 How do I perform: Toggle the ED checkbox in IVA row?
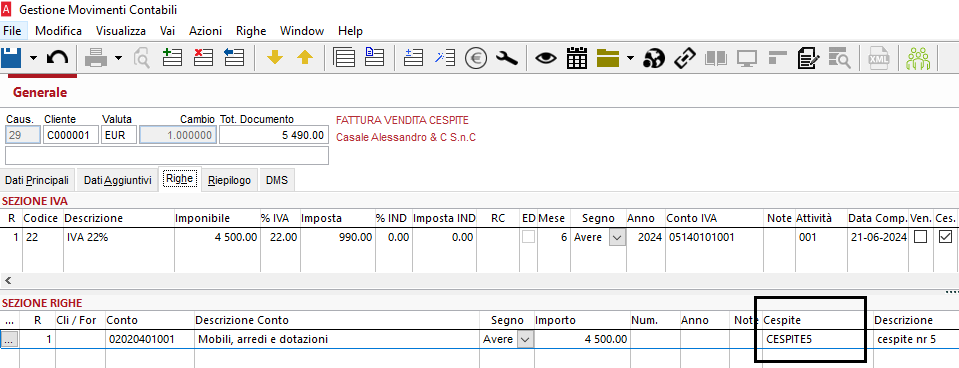pos(528,237)
